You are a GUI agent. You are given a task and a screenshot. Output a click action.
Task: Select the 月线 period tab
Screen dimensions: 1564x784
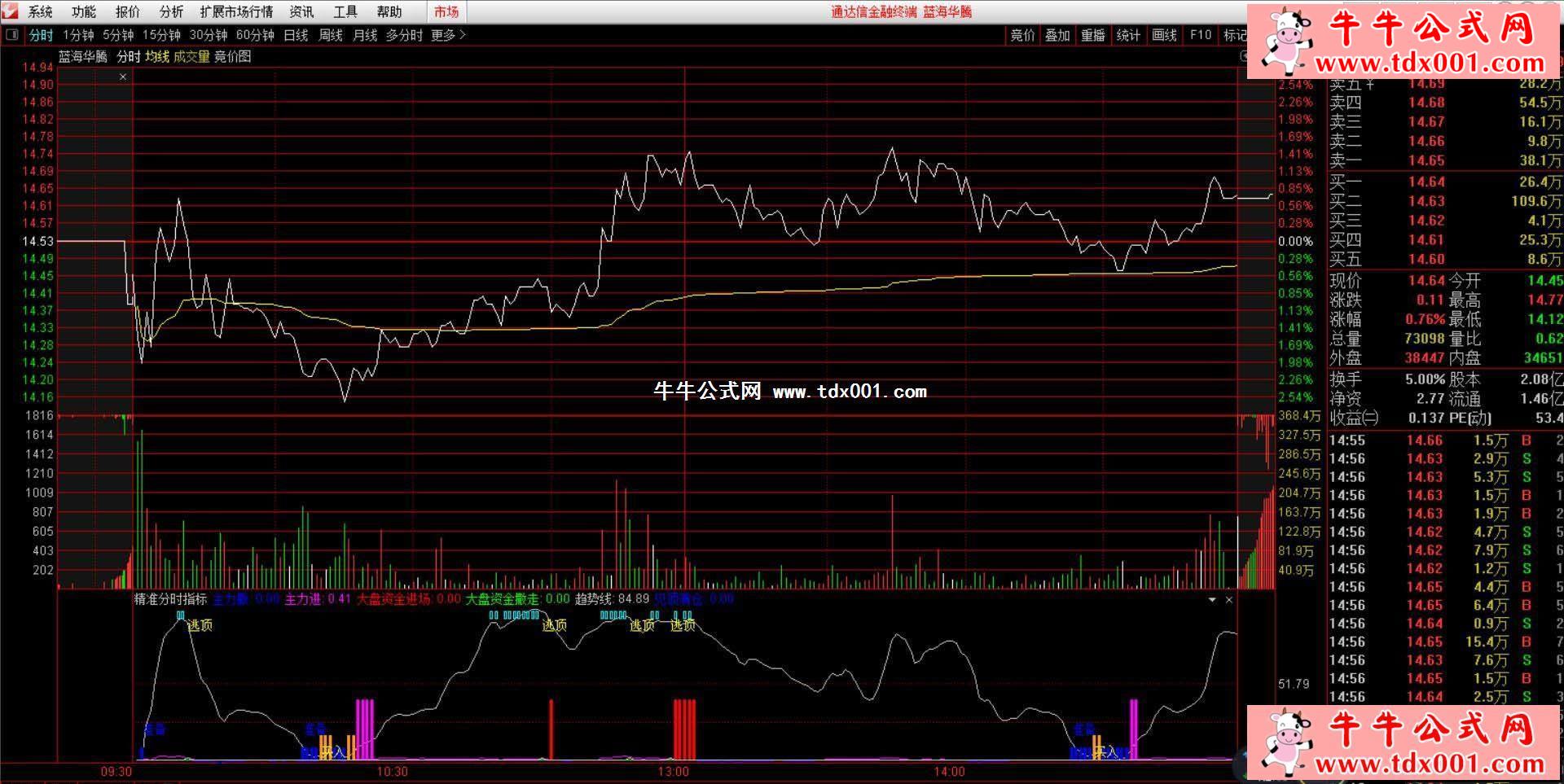pyautogui.click(x=365, y=35)
